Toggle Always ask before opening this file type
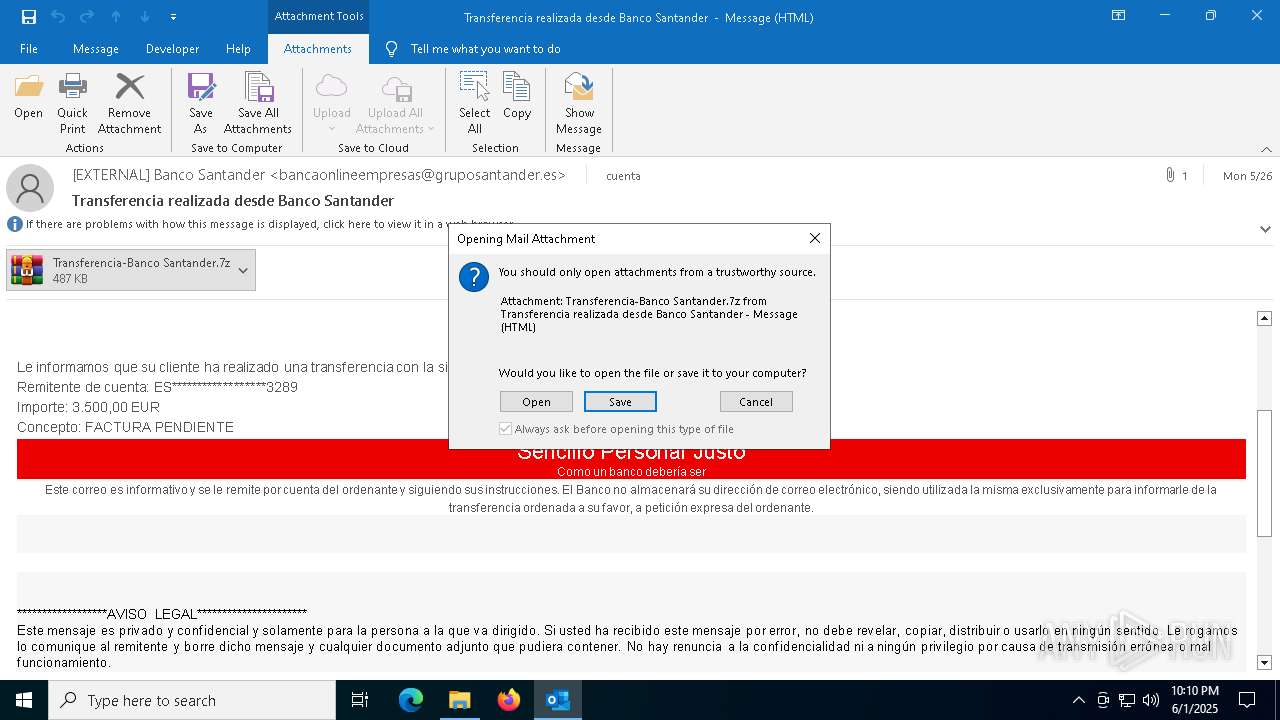Image resolution: width=1280 pixels, height=720 pixels. (x=506, y=429)
